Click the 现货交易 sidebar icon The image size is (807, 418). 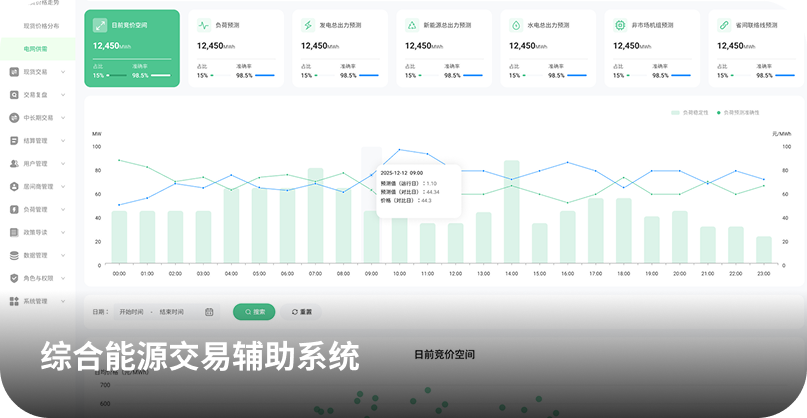coord(14,72)
